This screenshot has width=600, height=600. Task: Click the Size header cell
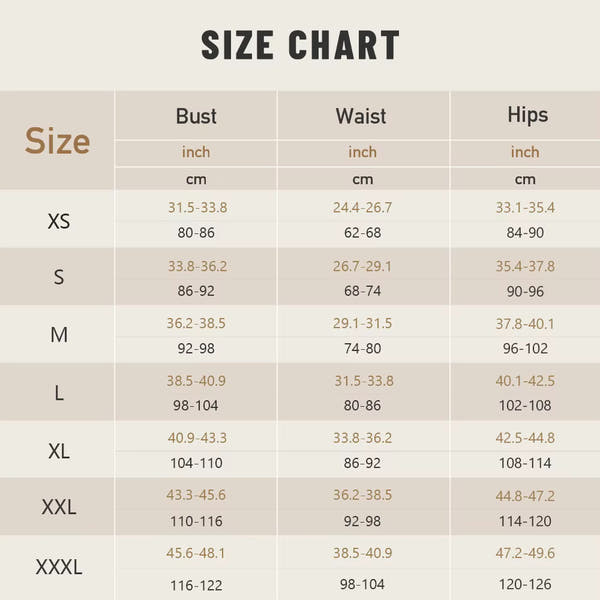(58, 141)
